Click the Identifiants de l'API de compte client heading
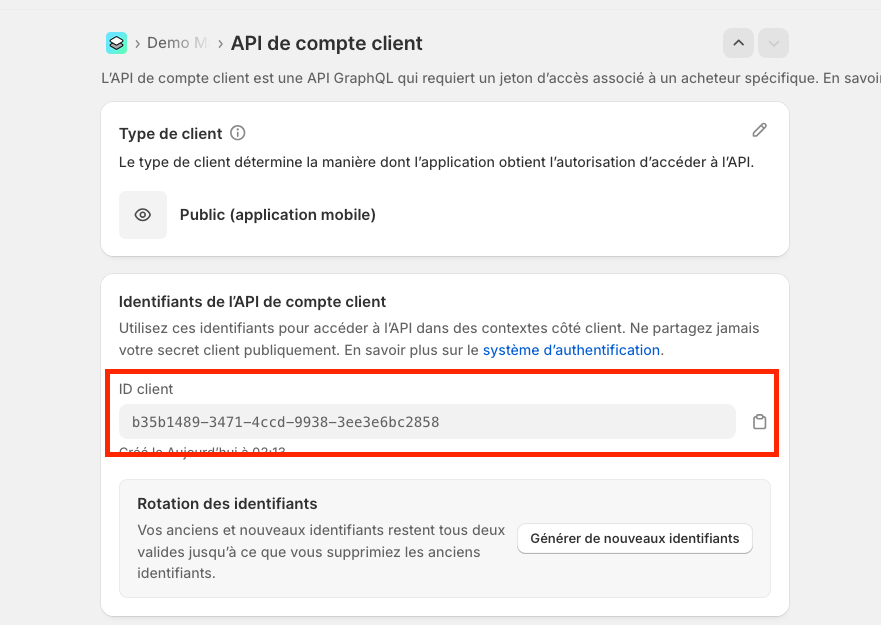 tap(252, 301)
